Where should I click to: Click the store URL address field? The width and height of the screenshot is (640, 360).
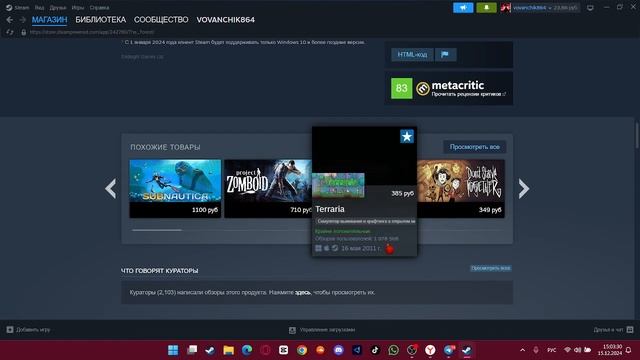(x=92, y=32)
